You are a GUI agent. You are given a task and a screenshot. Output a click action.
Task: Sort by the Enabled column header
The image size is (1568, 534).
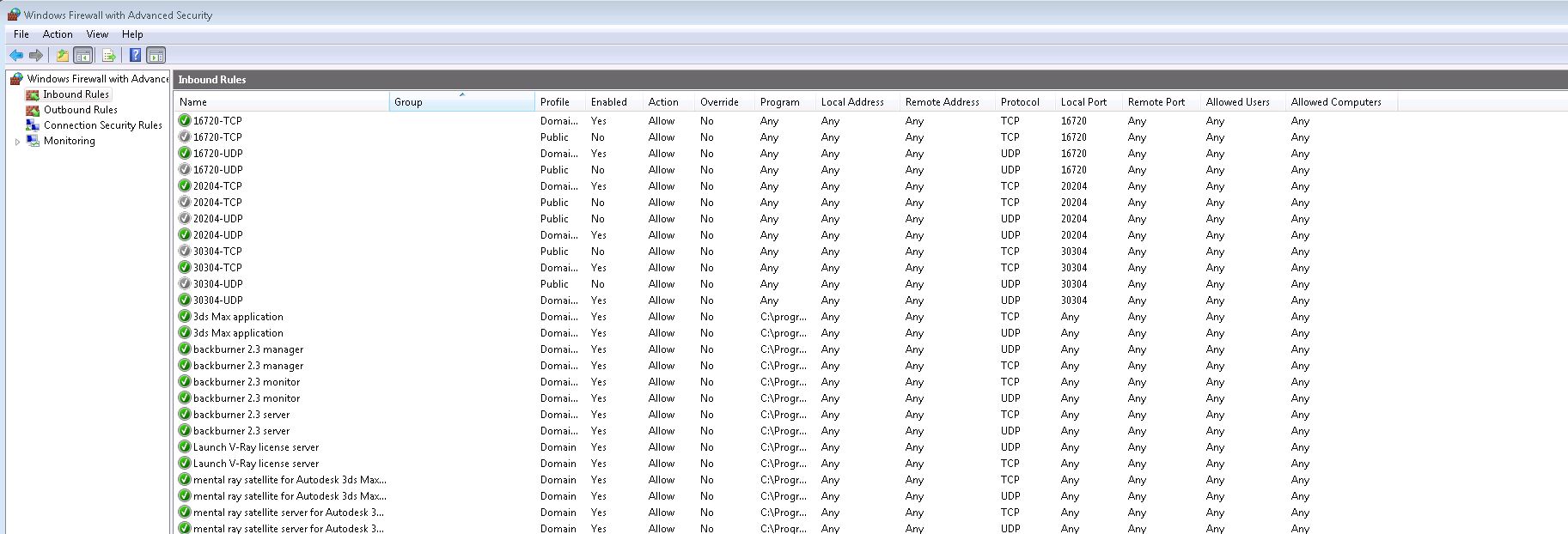[614, 101]
